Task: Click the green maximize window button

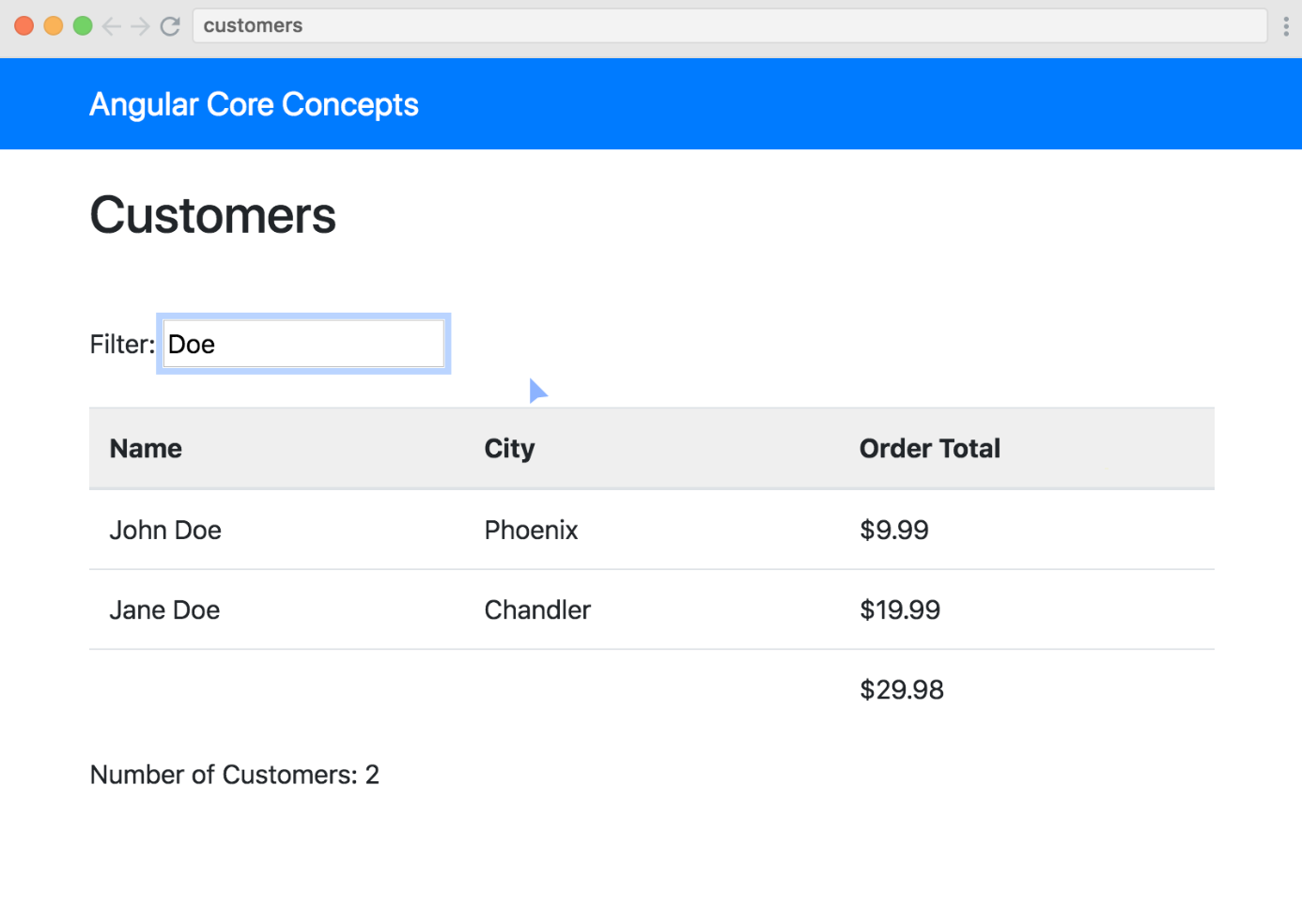Action: click(83, 26)
